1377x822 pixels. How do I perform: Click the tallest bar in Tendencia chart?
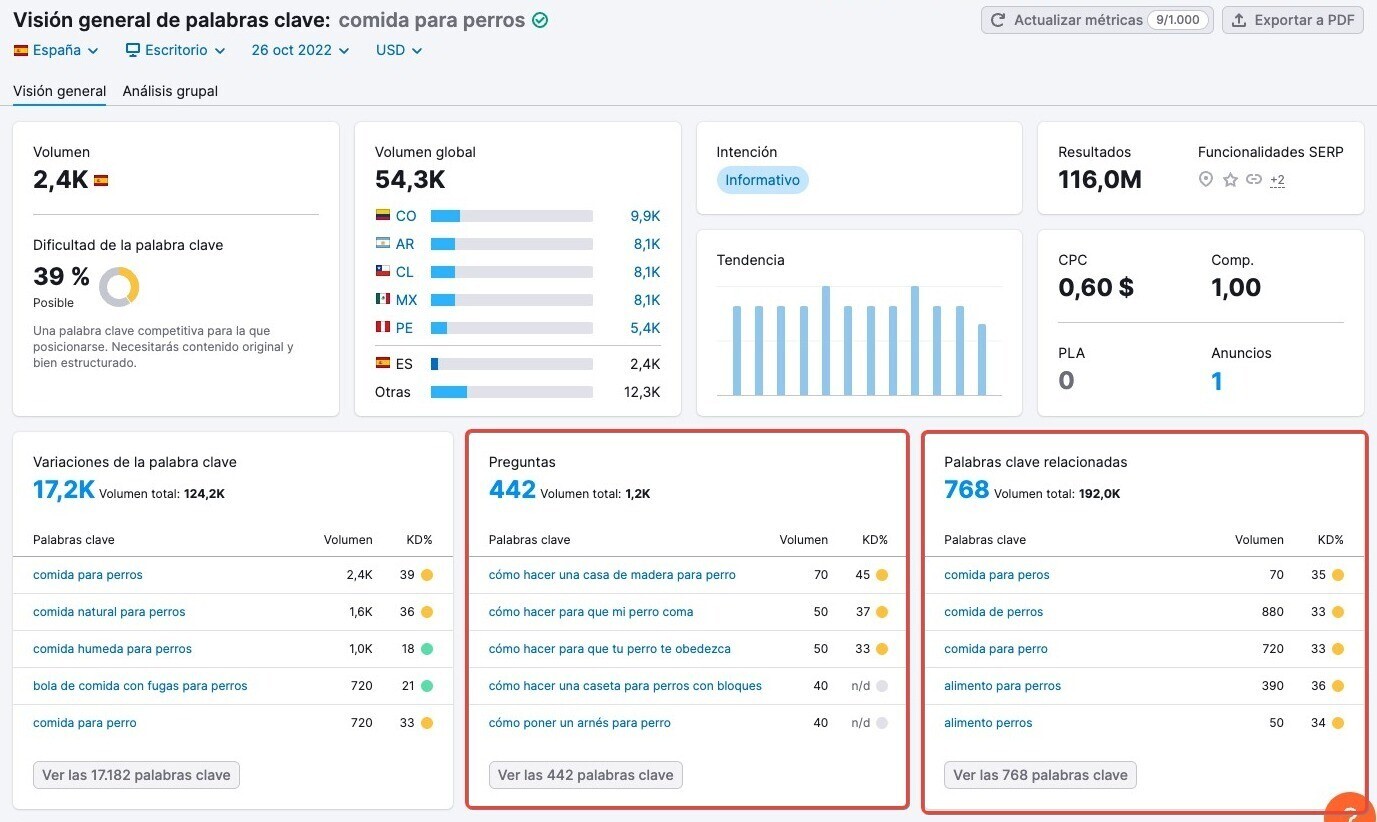point(826,340)
